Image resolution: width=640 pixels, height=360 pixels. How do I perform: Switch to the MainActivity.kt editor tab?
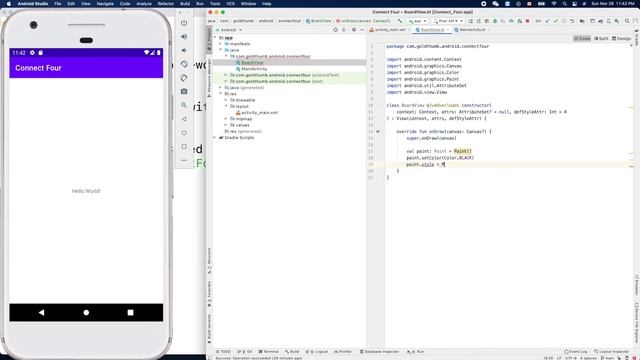pyautogui.click(x=472, y=30)
